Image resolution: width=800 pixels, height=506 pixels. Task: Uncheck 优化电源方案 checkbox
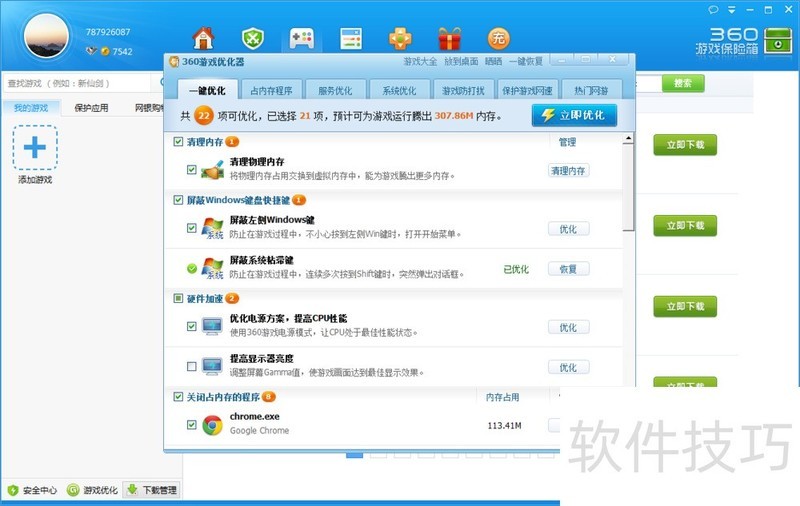click(x=192, y=326)
